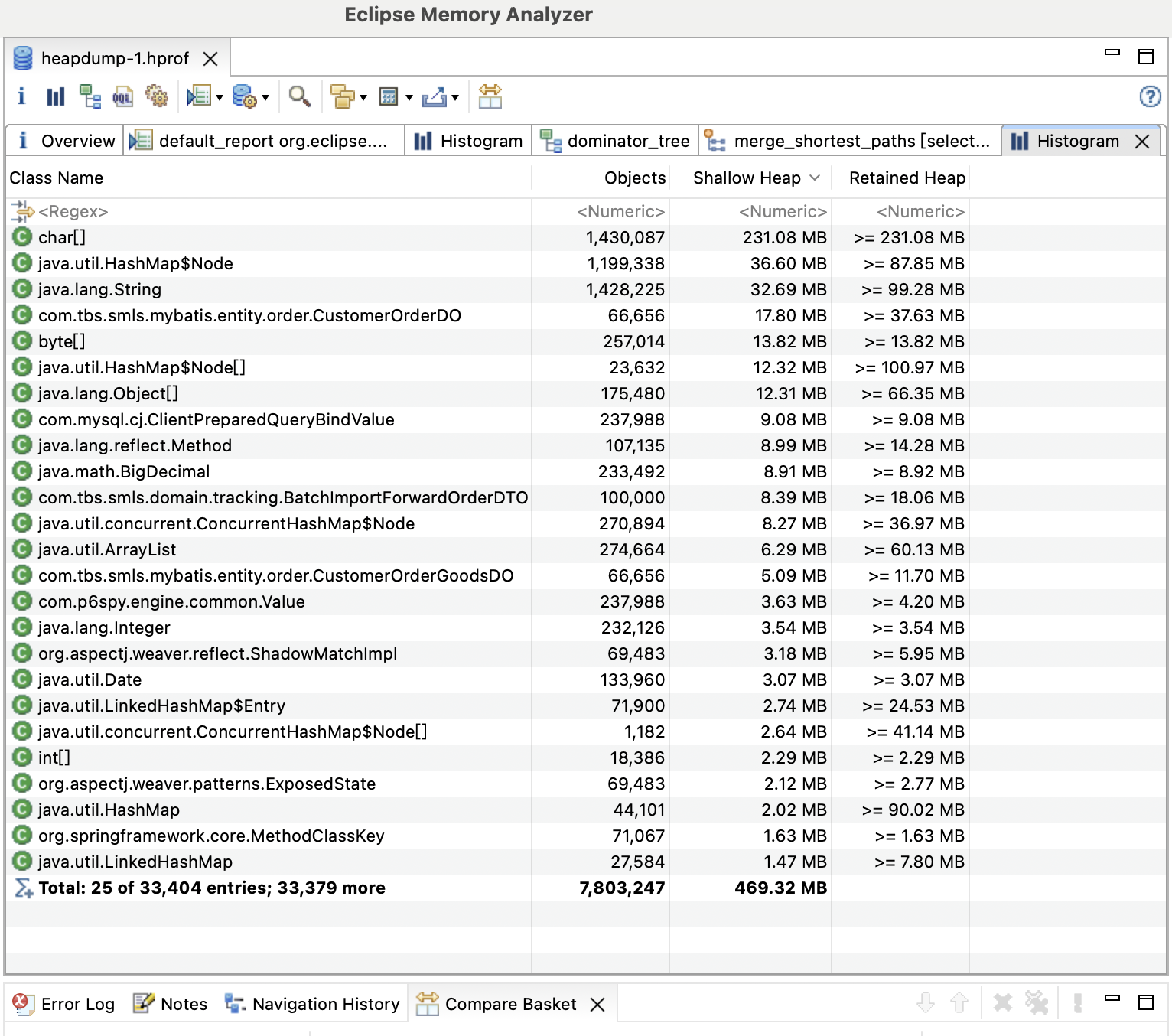Click the Retained Heap Numeric filter field

900,211
